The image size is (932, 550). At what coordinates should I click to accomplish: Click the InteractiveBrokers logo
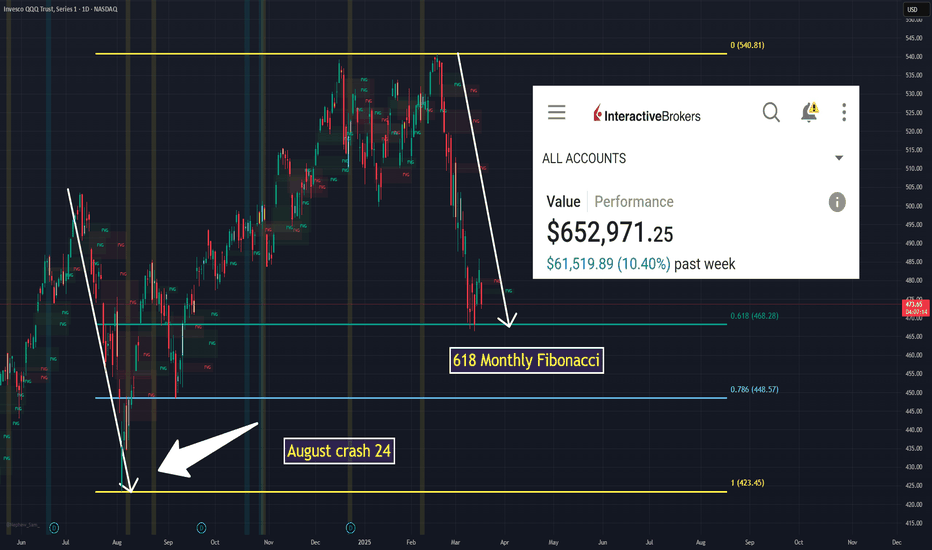[647, 114]
